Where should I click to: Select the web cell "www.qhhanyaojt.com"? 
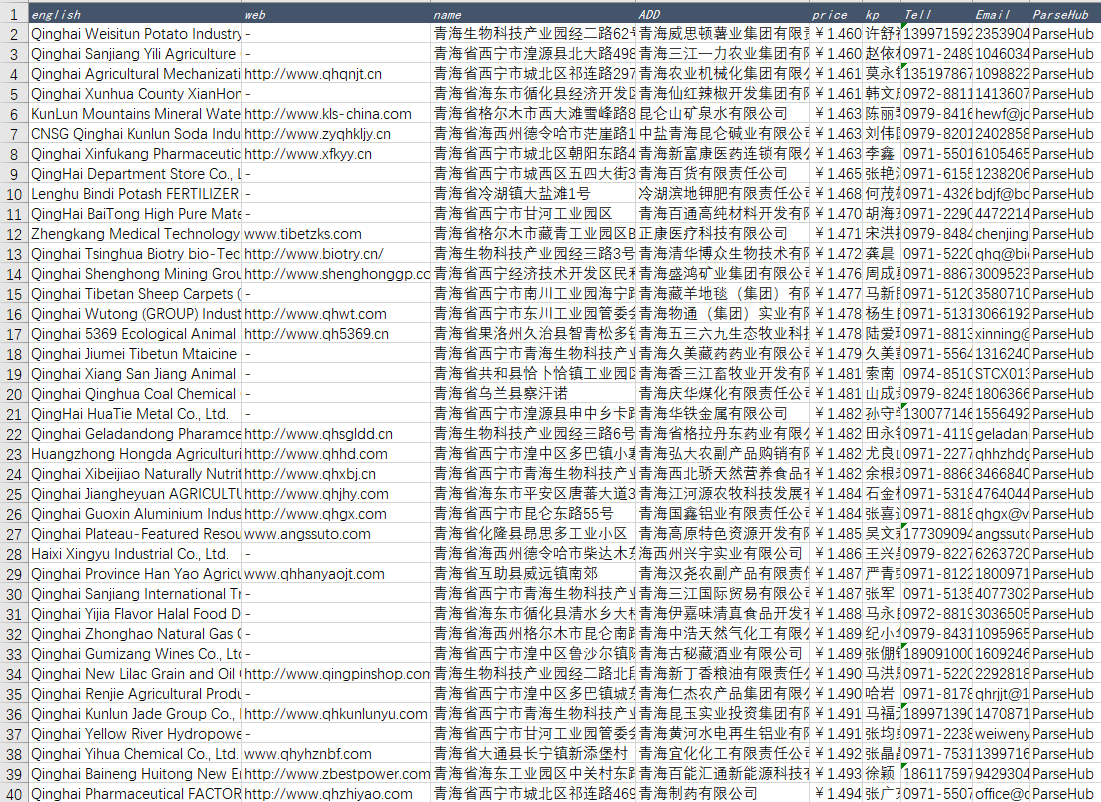pos(336,574)
